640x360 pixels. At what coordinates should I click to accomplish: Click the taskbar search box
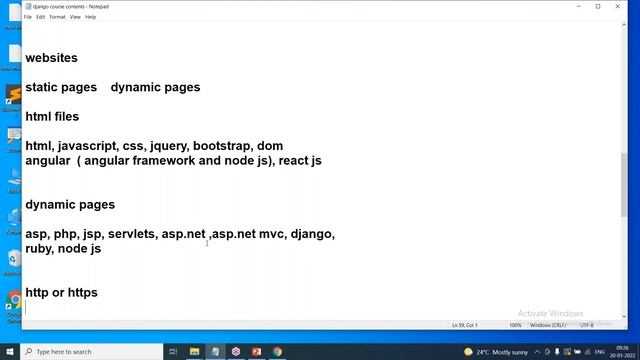point(91,351)
